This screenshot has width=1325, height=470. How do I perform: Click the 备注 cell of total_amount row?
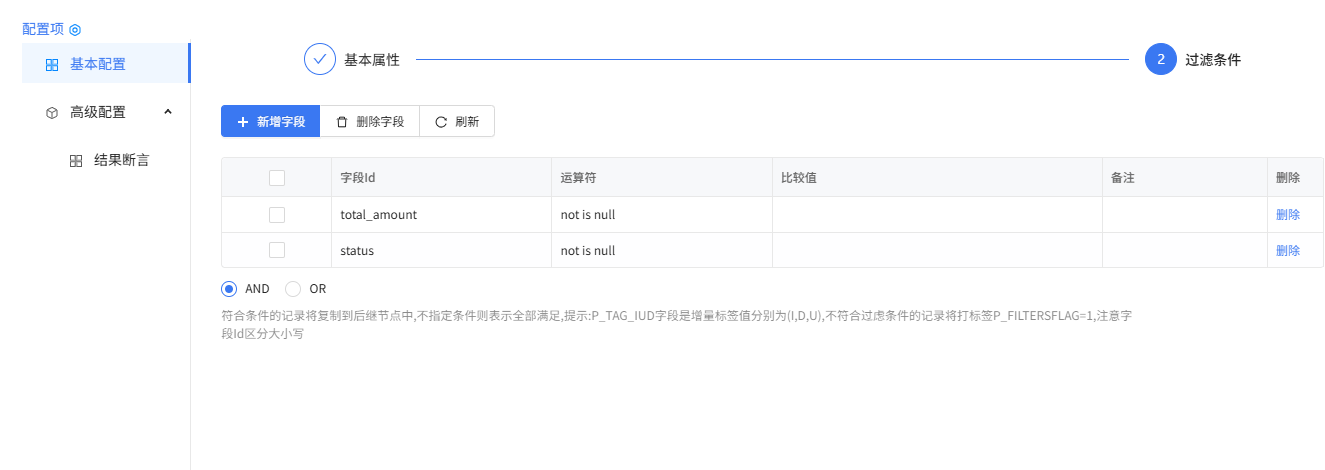[1185, 215]
